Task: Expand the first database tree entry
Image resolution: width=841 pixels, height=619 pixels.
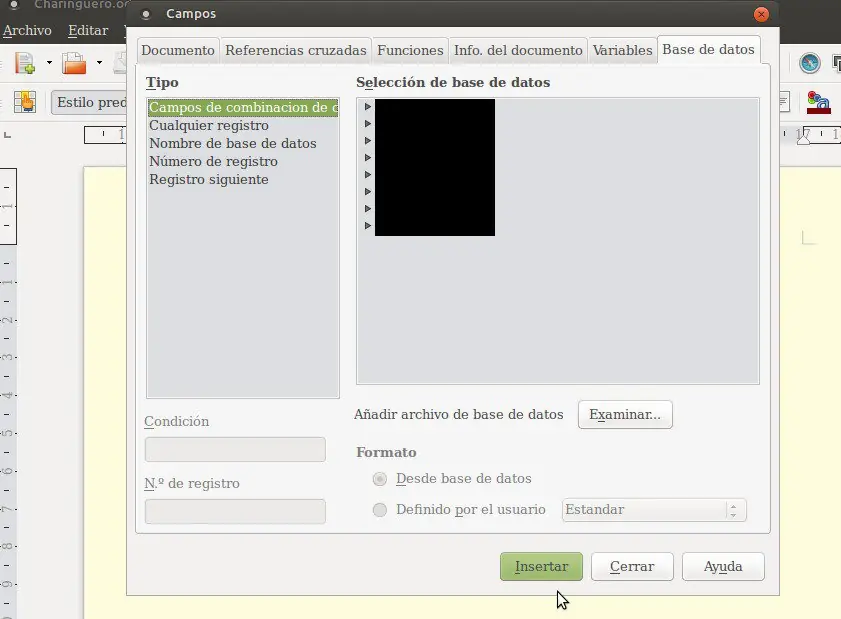Action: click(368, 107)
